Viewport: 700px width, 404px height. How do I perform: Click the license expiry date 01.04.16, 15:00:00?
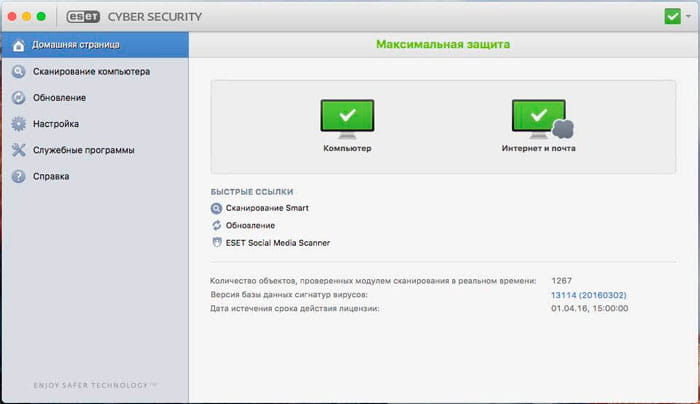589,308
